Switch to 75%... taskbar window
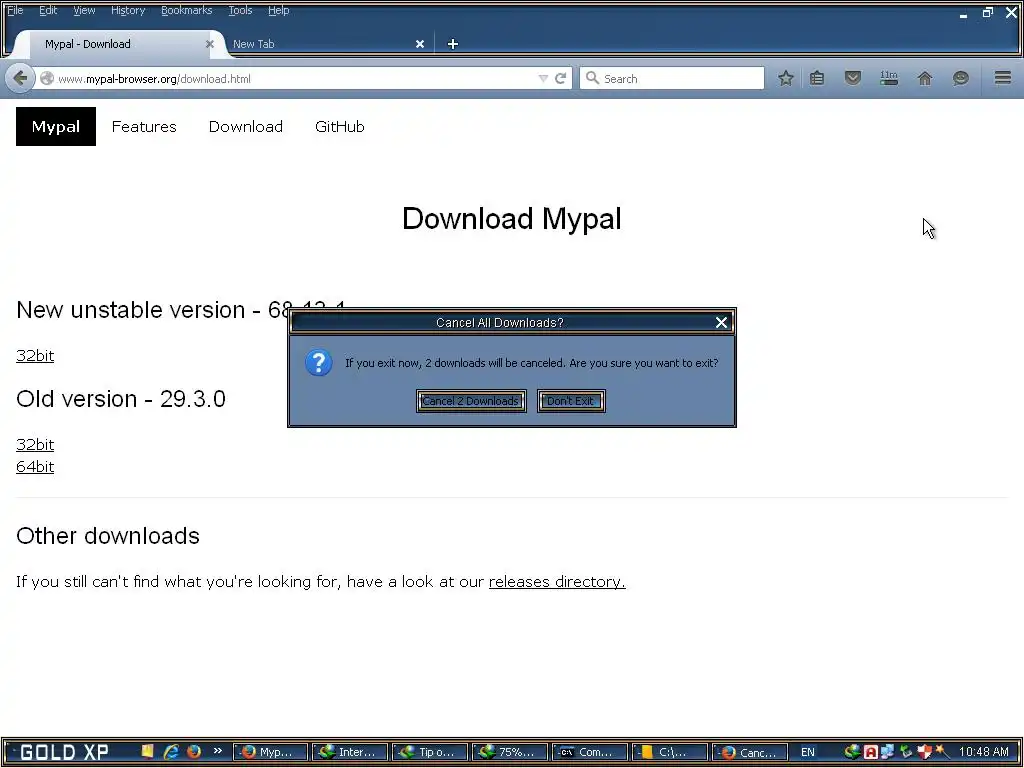The image size is (1024, 768). tap(509, 752)
